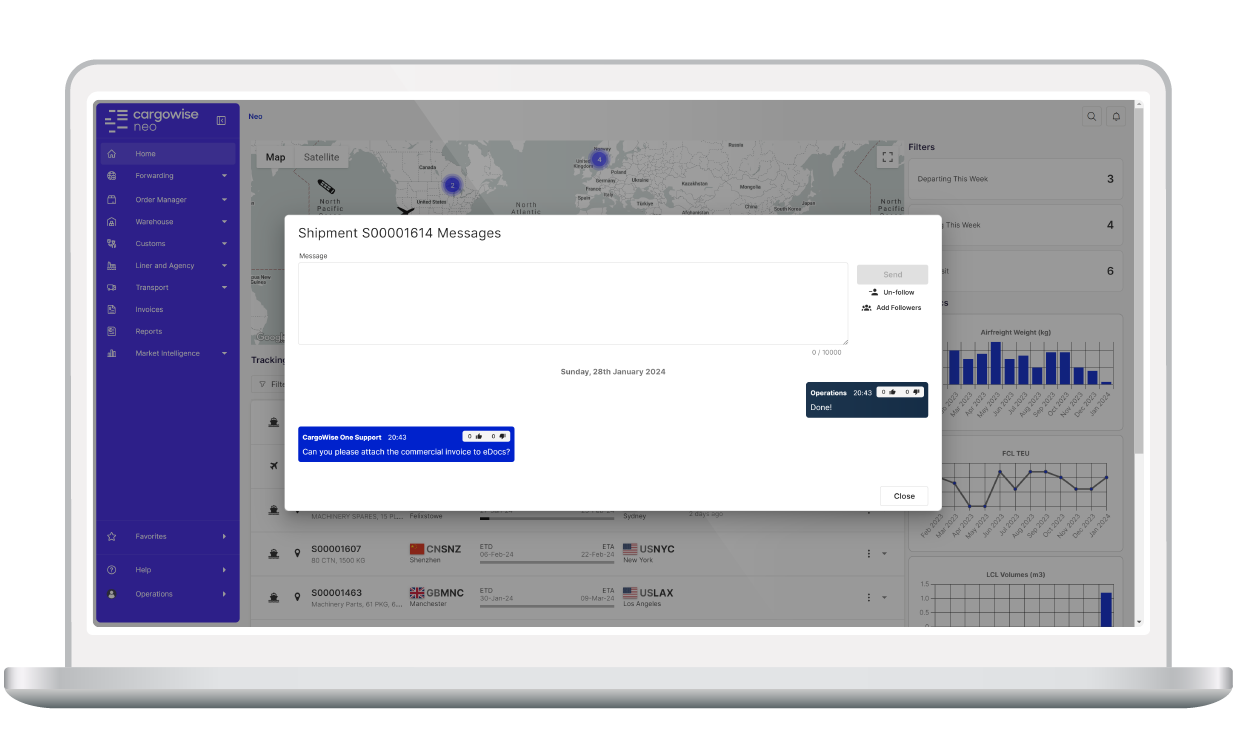Thumbs down the CargoWise One Support message
Image resolution: width=1237 pixels, height=741 pixels.
coord(503,436)
